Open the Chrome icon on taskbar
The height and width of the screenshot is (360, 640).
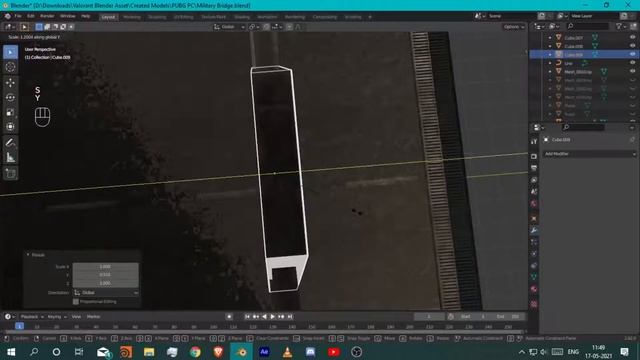click(x=196, y=352)
